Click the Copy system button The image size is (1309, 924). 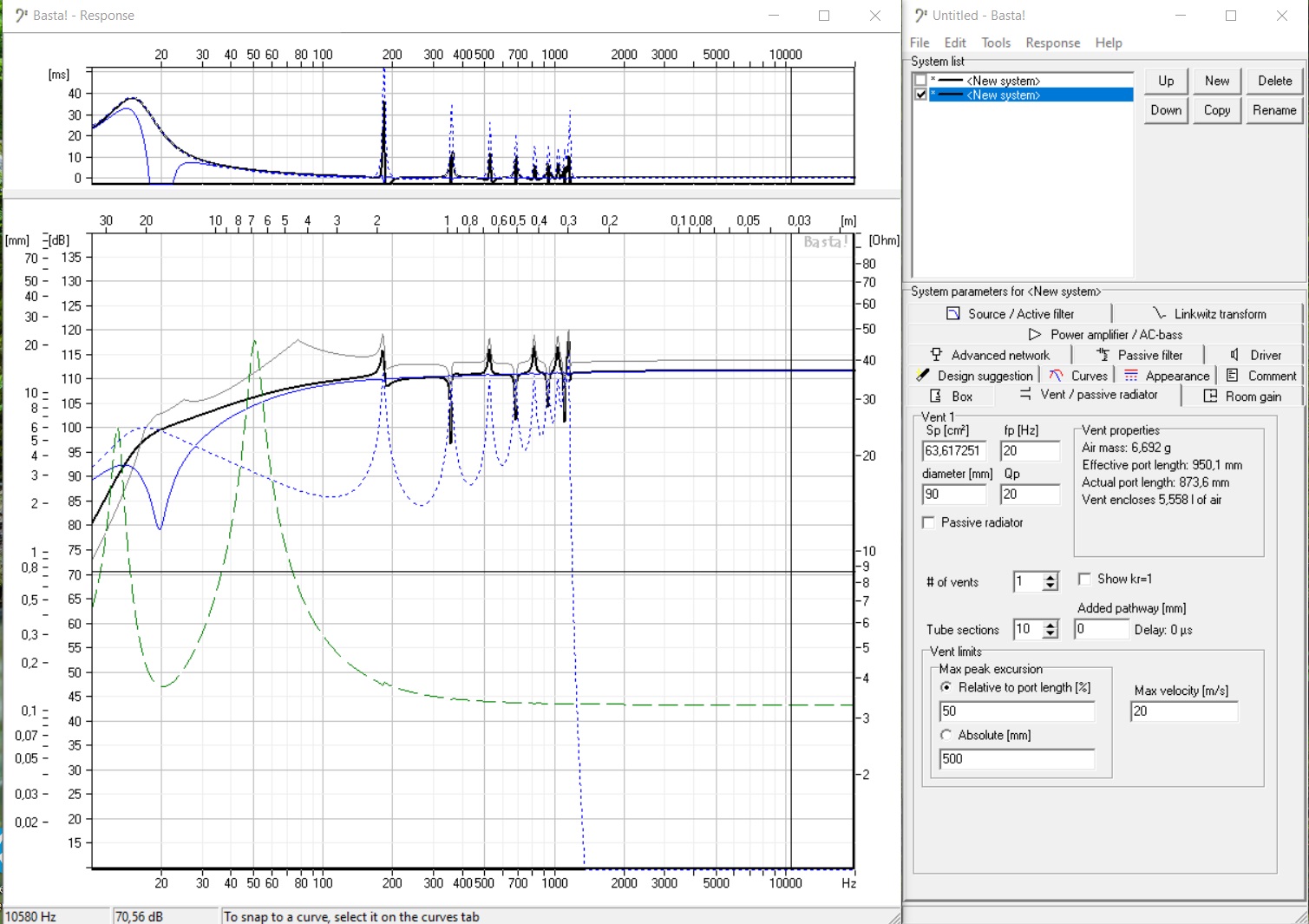pyautogui.click(x=1217, y=110)
